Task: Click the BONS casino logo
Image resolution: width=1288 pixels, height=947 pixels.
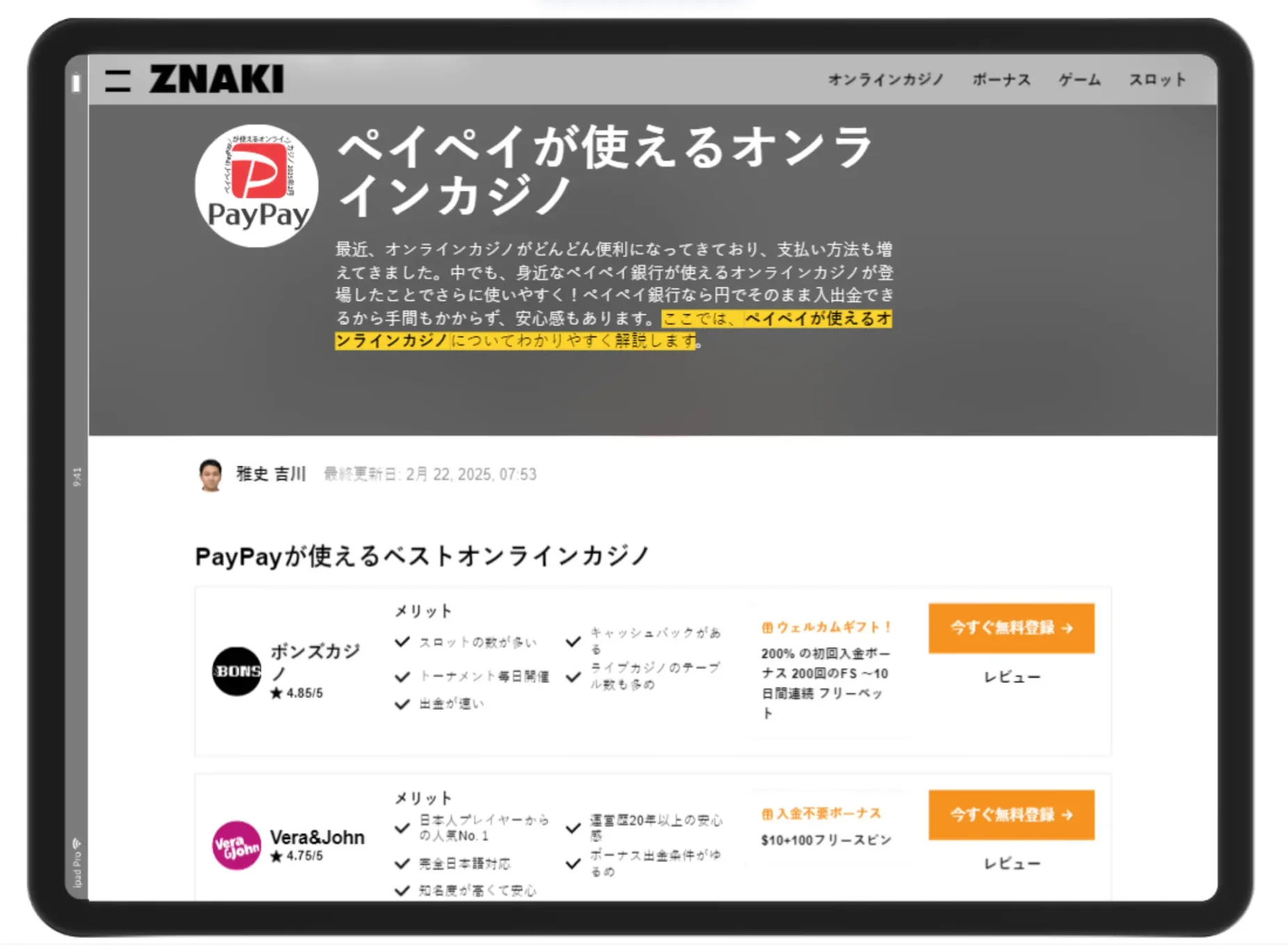Action: coord(236,671)
